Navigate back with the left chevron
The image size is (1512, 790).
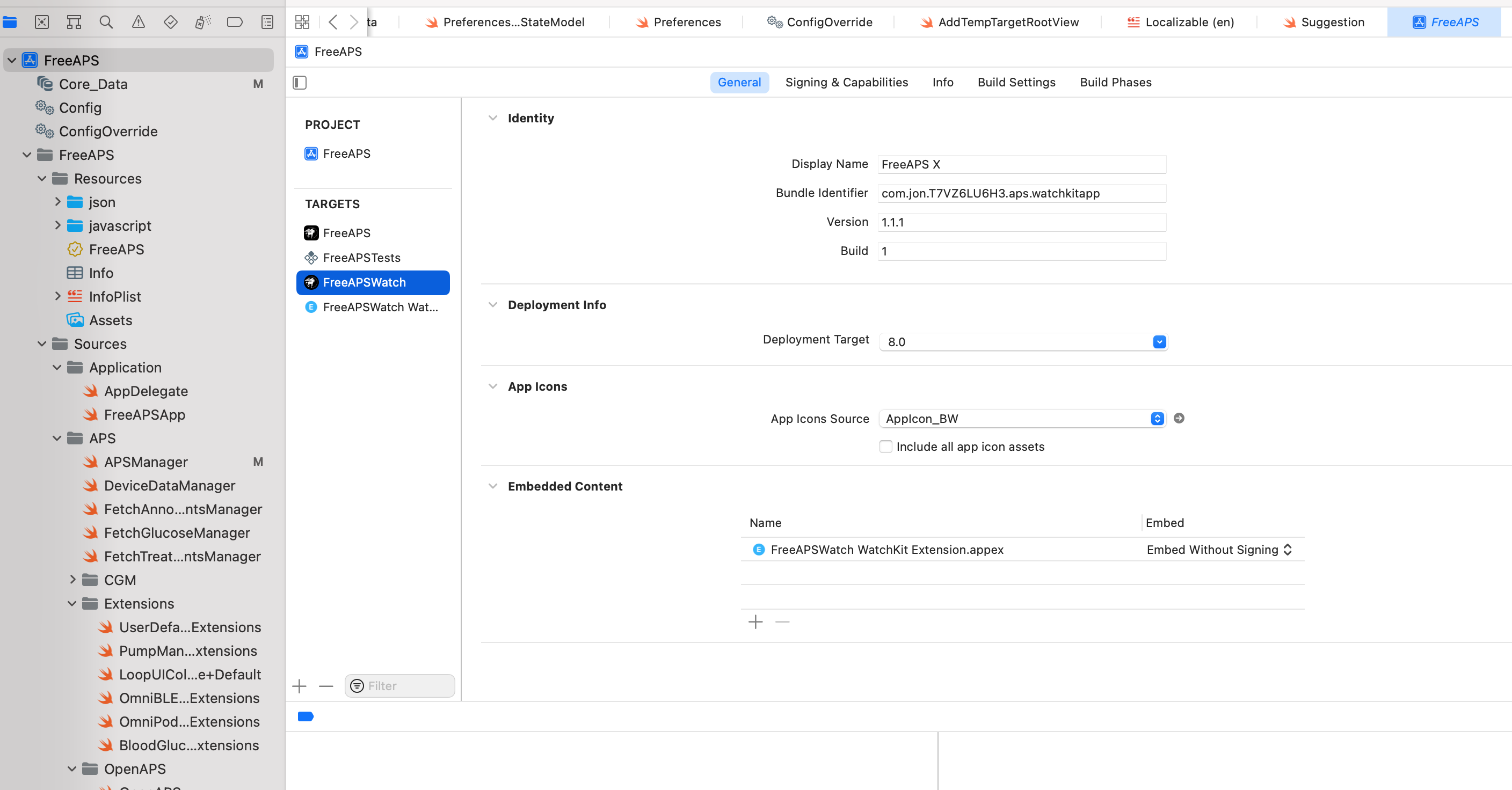click(333, 23)
